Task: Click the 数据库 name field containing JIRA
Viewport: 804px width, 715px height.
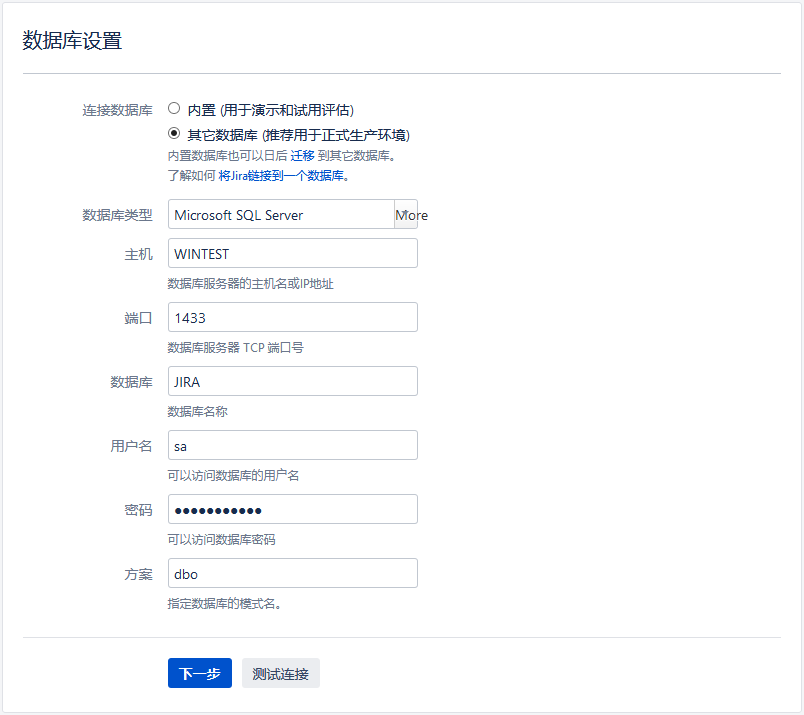Action: [x=293, y=381]
